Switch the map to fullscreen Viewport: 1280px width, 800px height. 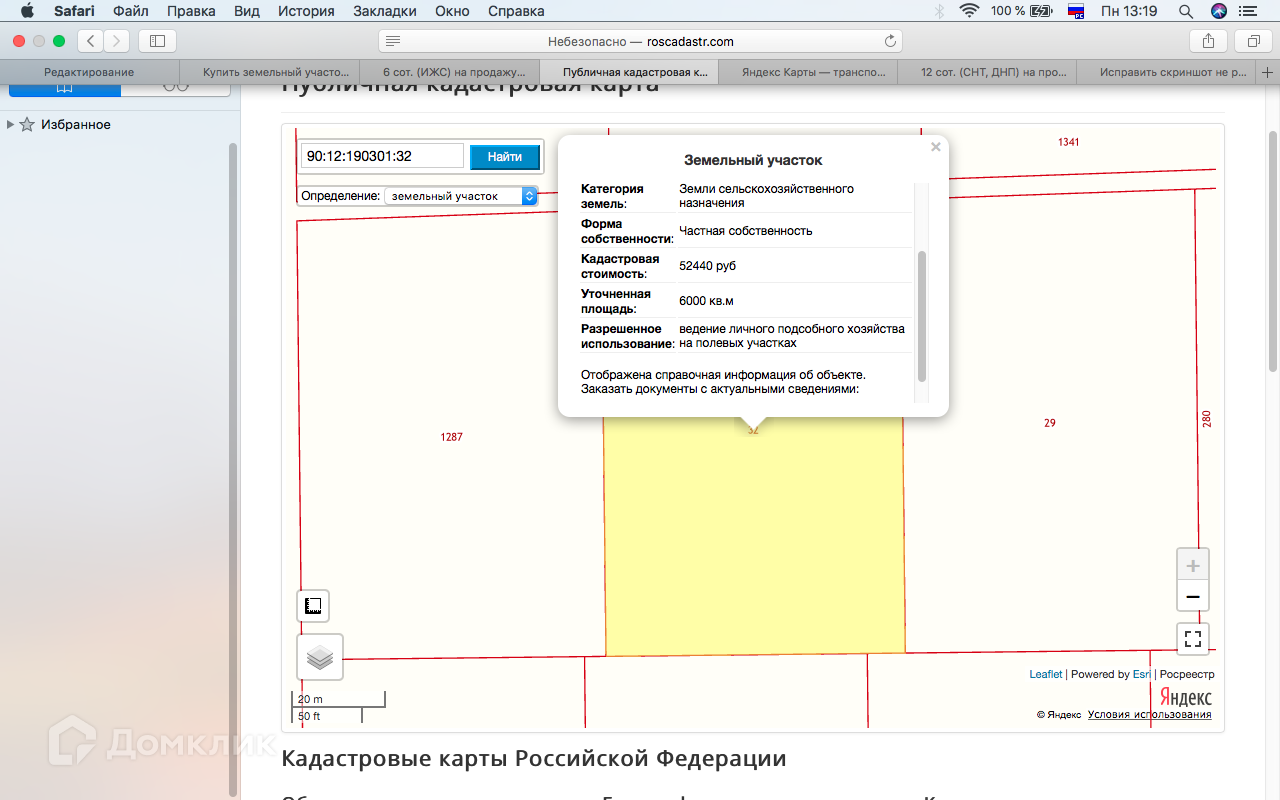[1192, 637]
